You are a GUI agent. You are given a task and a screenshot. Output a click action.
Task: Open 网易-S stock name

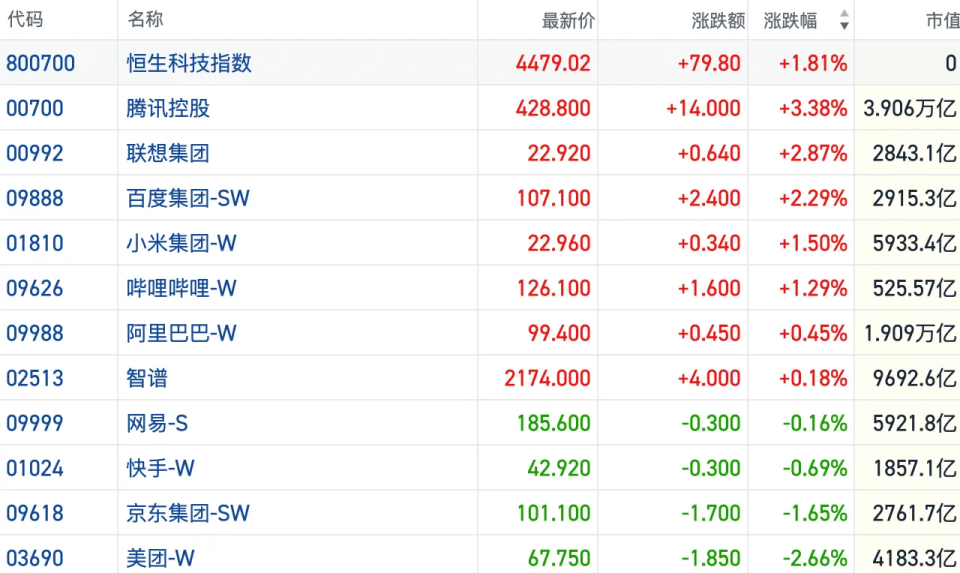pyautogui.click(x=157, y=423)
